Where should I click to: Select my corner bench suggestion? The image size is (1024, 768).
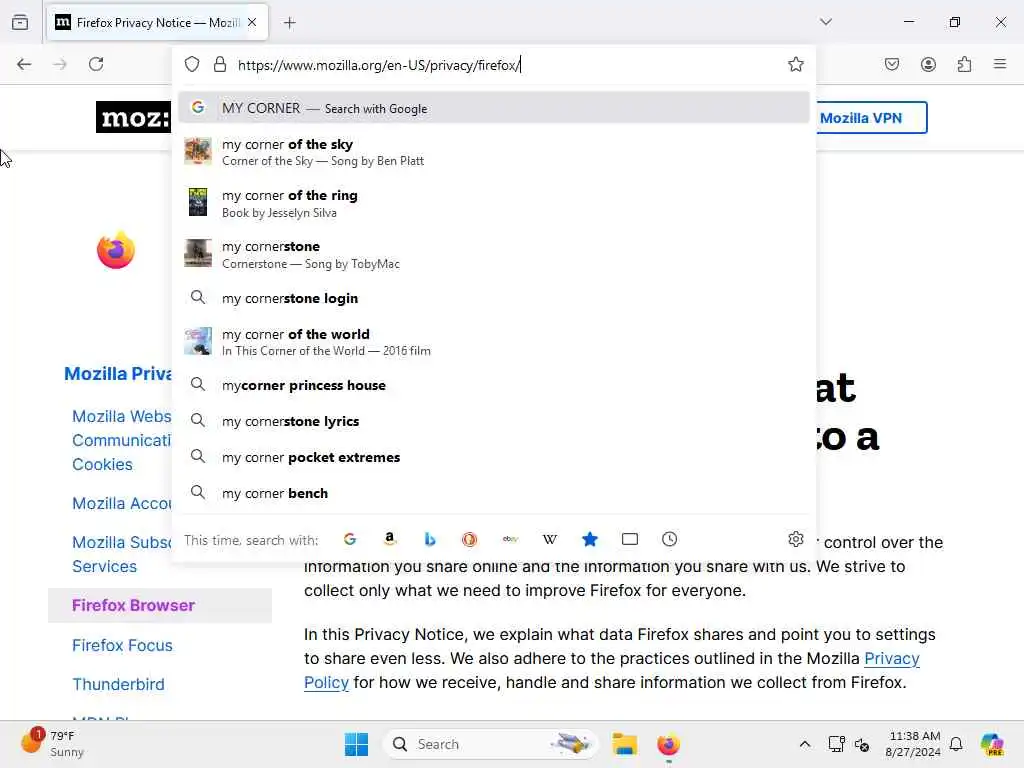pos(494,492)
